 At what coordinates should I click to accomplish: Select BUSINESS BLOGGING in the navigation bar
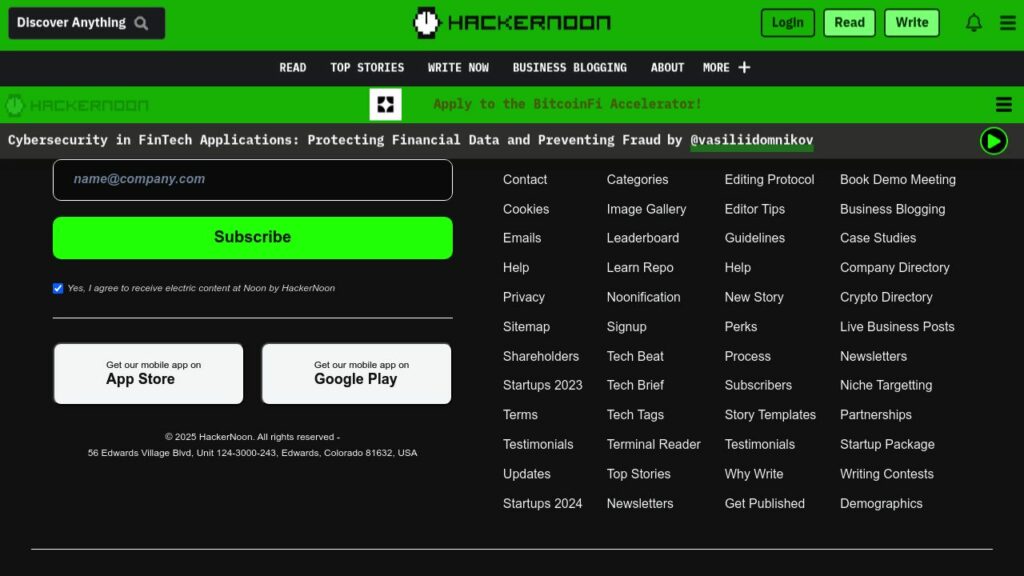tap(569, 68)
